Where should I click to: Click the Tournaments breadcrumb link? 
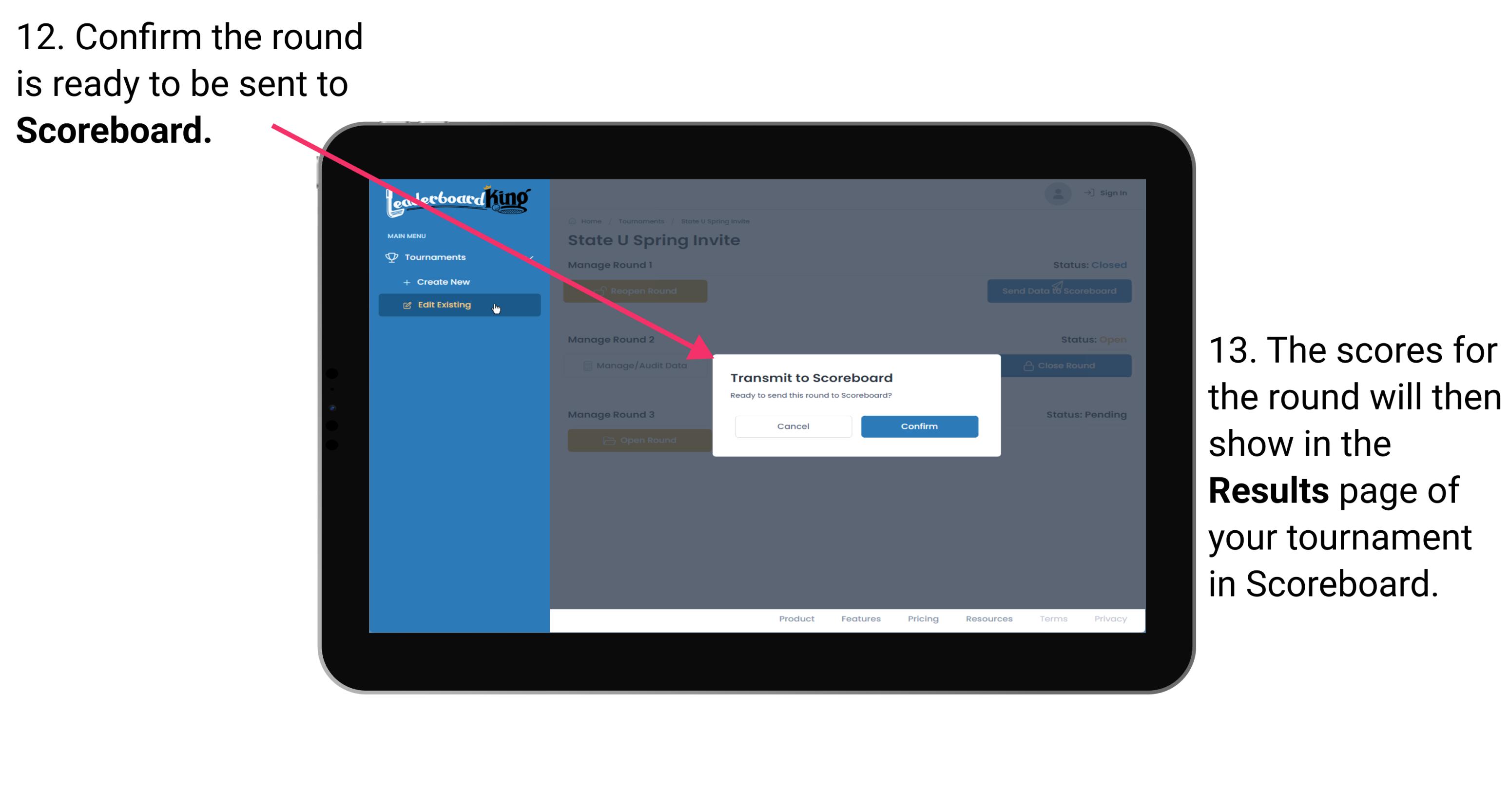(x=641, y=221)
